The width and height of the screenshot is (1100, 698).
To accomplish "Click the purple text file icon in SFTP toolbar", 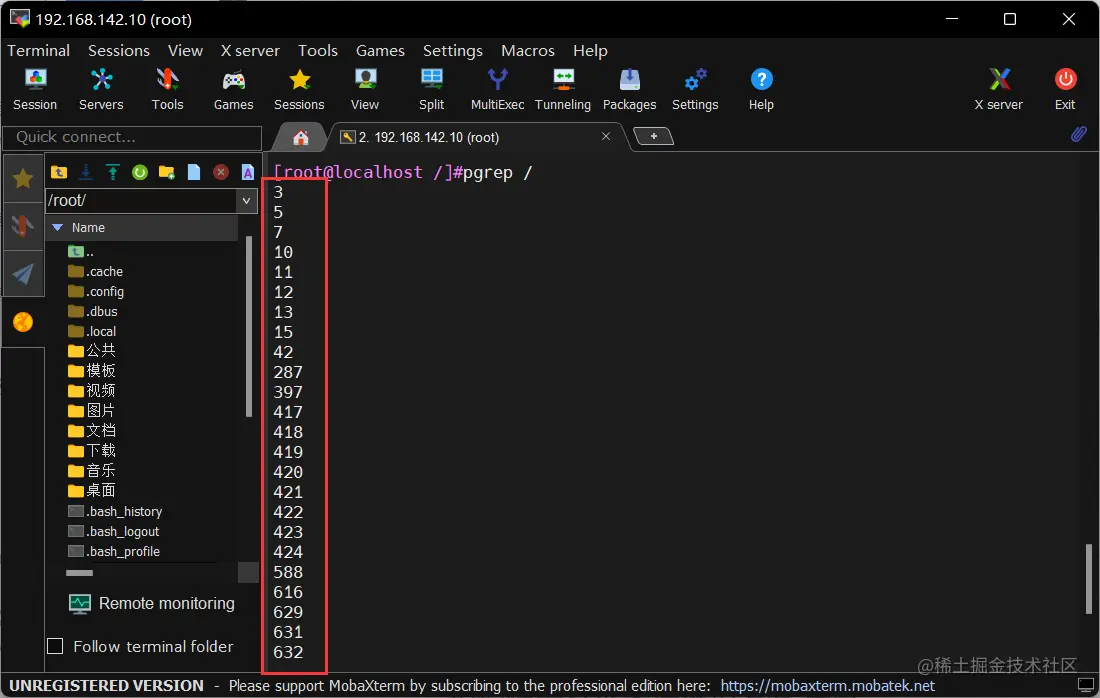I will tap(248, 172).
